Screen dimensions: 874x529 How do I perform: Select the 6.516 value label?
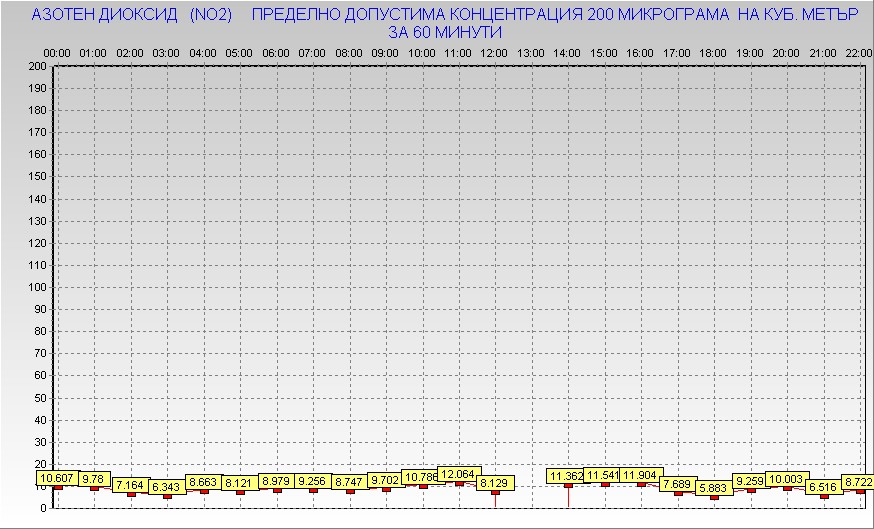824,487
